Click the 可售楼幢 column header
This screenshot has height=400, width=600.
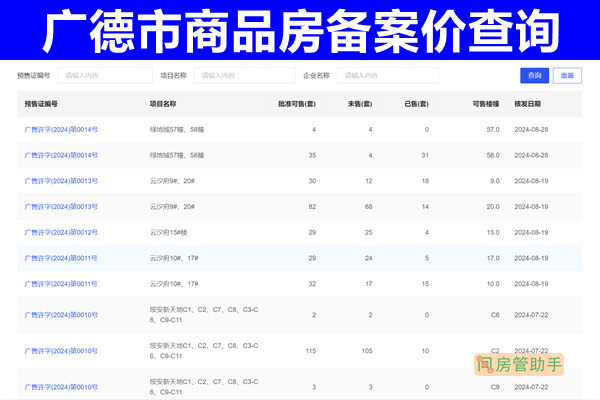486,104
